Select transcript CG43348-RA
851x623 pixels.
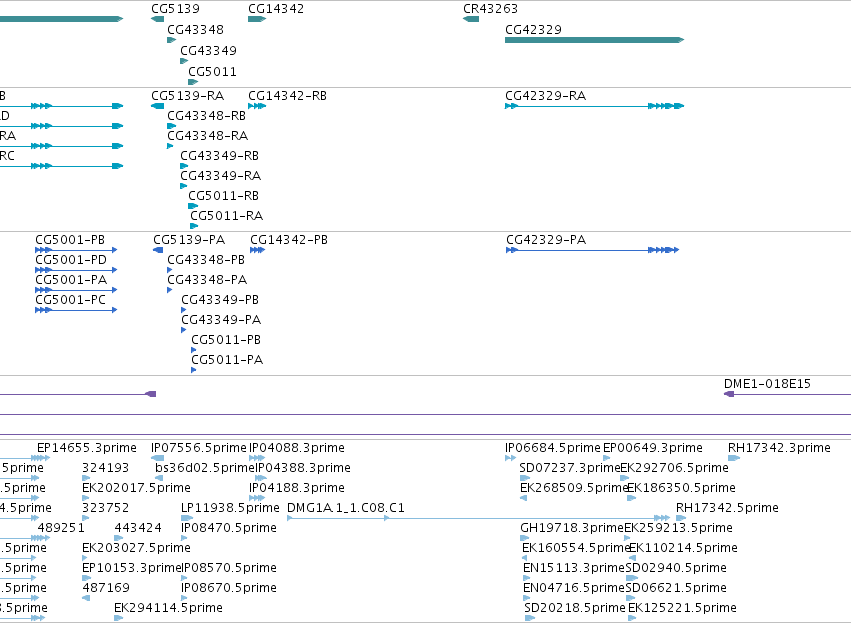point(207,136)
